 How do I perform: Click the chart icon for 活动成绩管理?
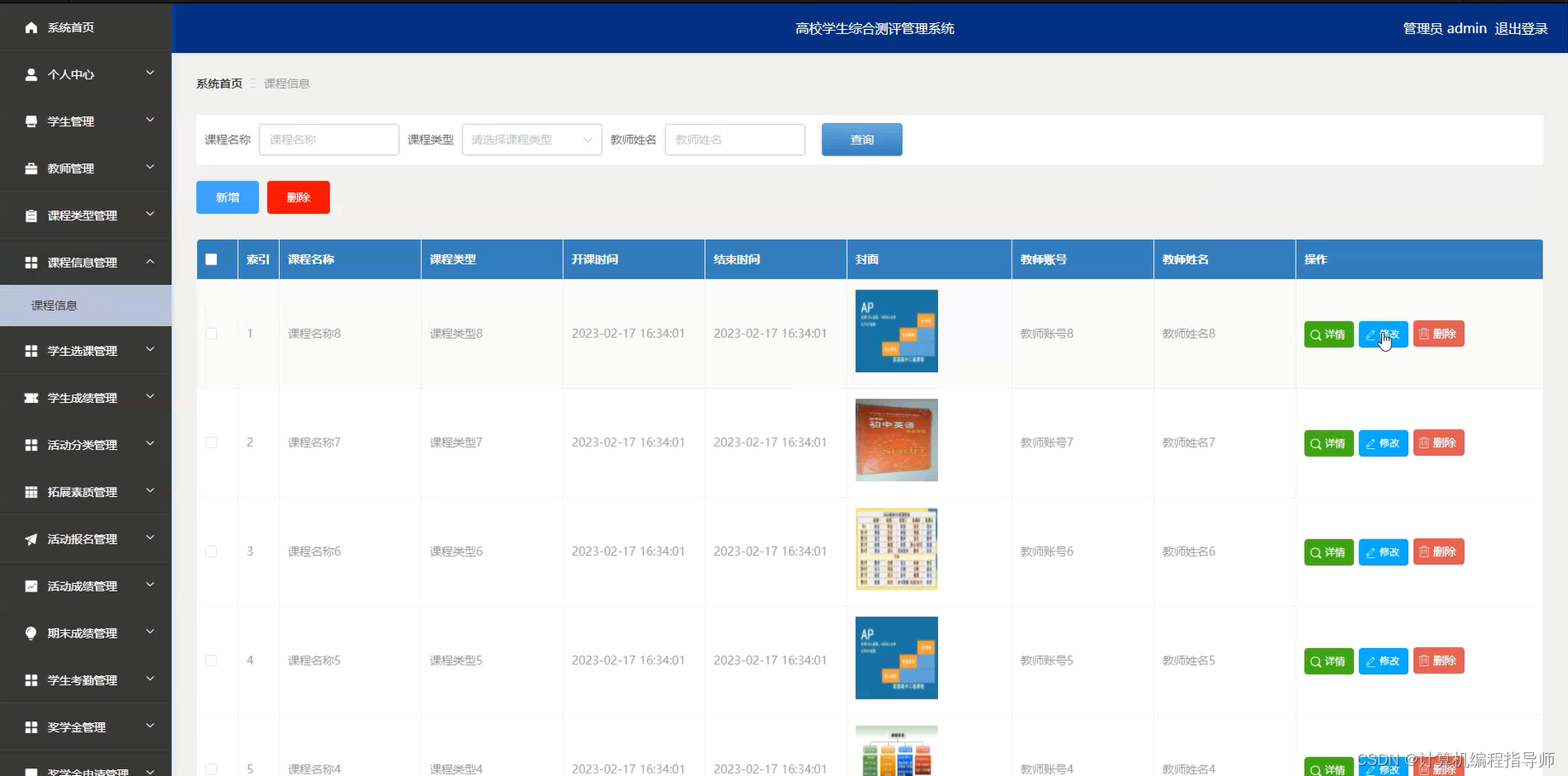pyautogui.click(x=32, y=586)
